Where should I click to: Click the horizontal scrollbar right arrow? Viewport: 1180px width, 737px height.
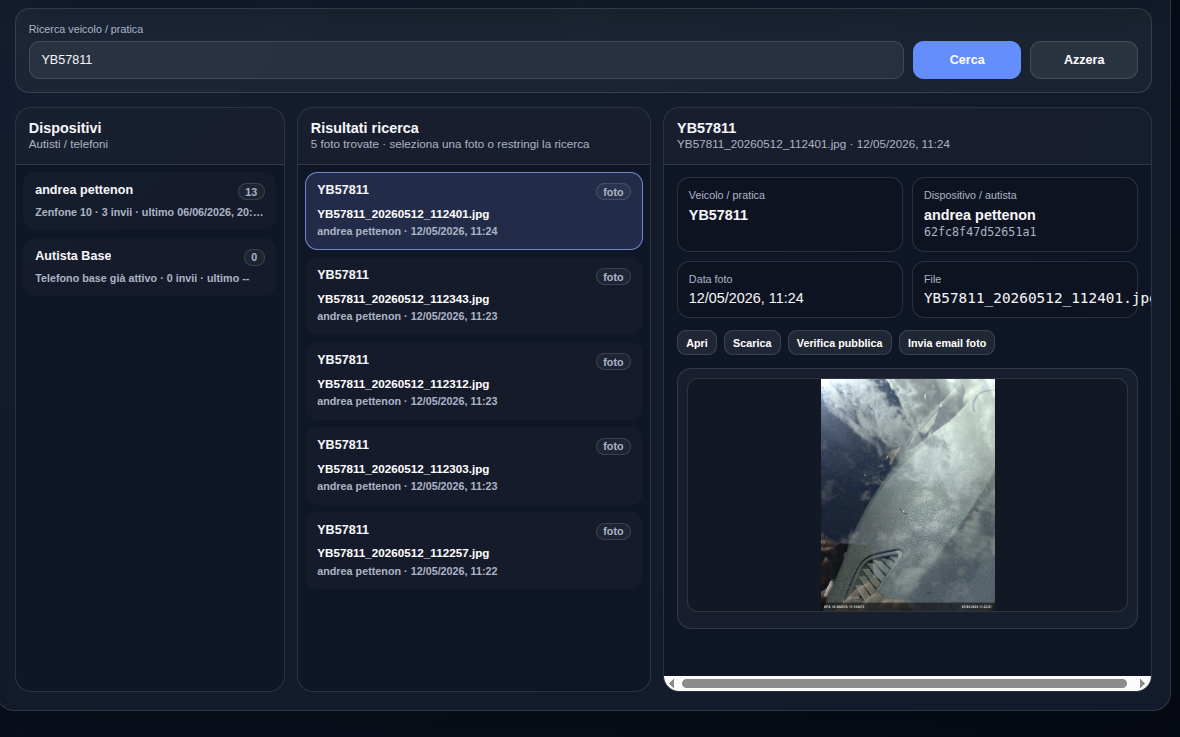click(1142, 684)
